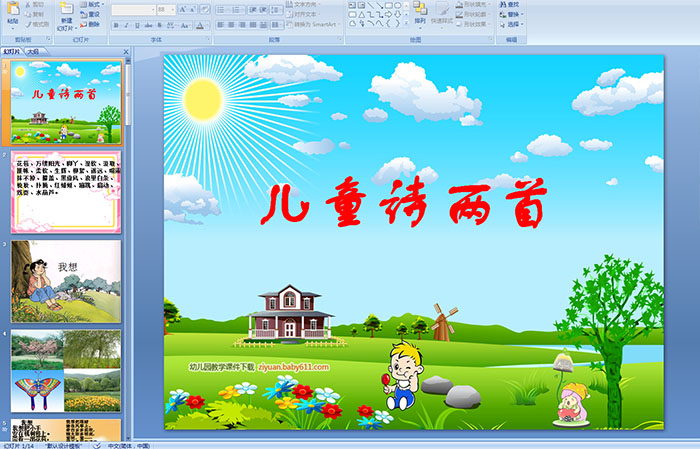Screen dimensions: 700x449
Task: Toggle Strikethrough (abe) formatting
Action: pyautogui.click(x=148, y=25)
